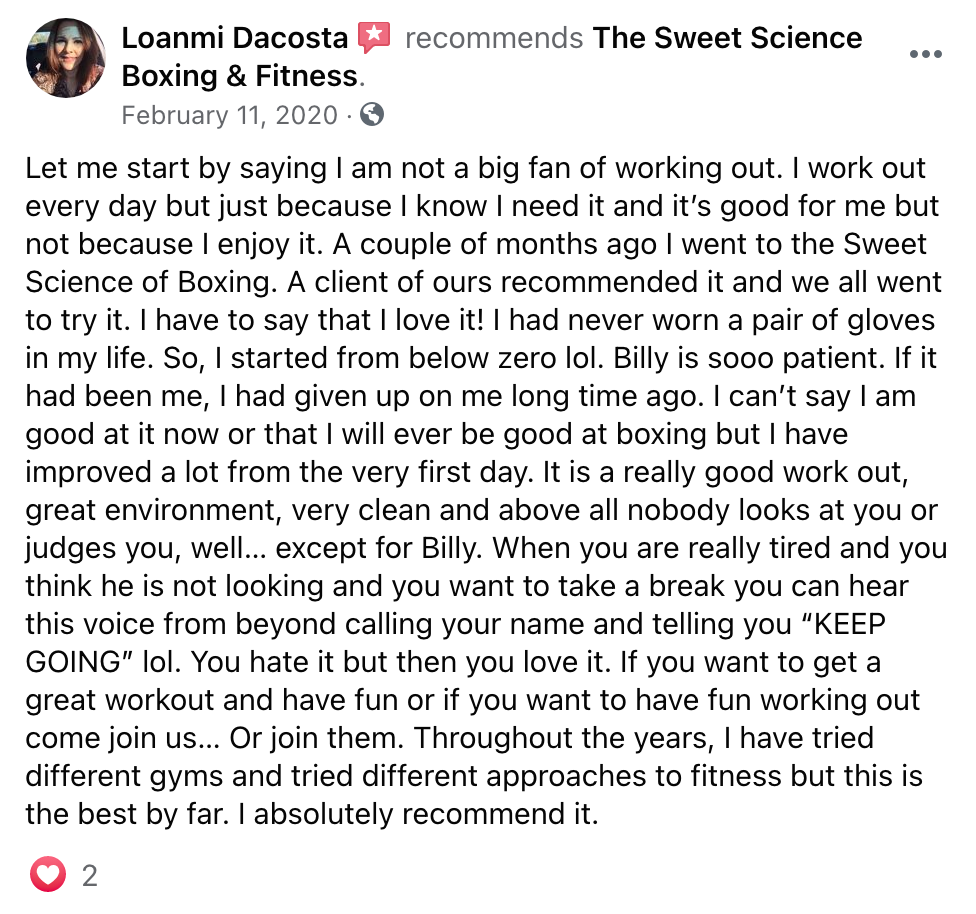Click the heart reaction icon

[x=47, y=876]
